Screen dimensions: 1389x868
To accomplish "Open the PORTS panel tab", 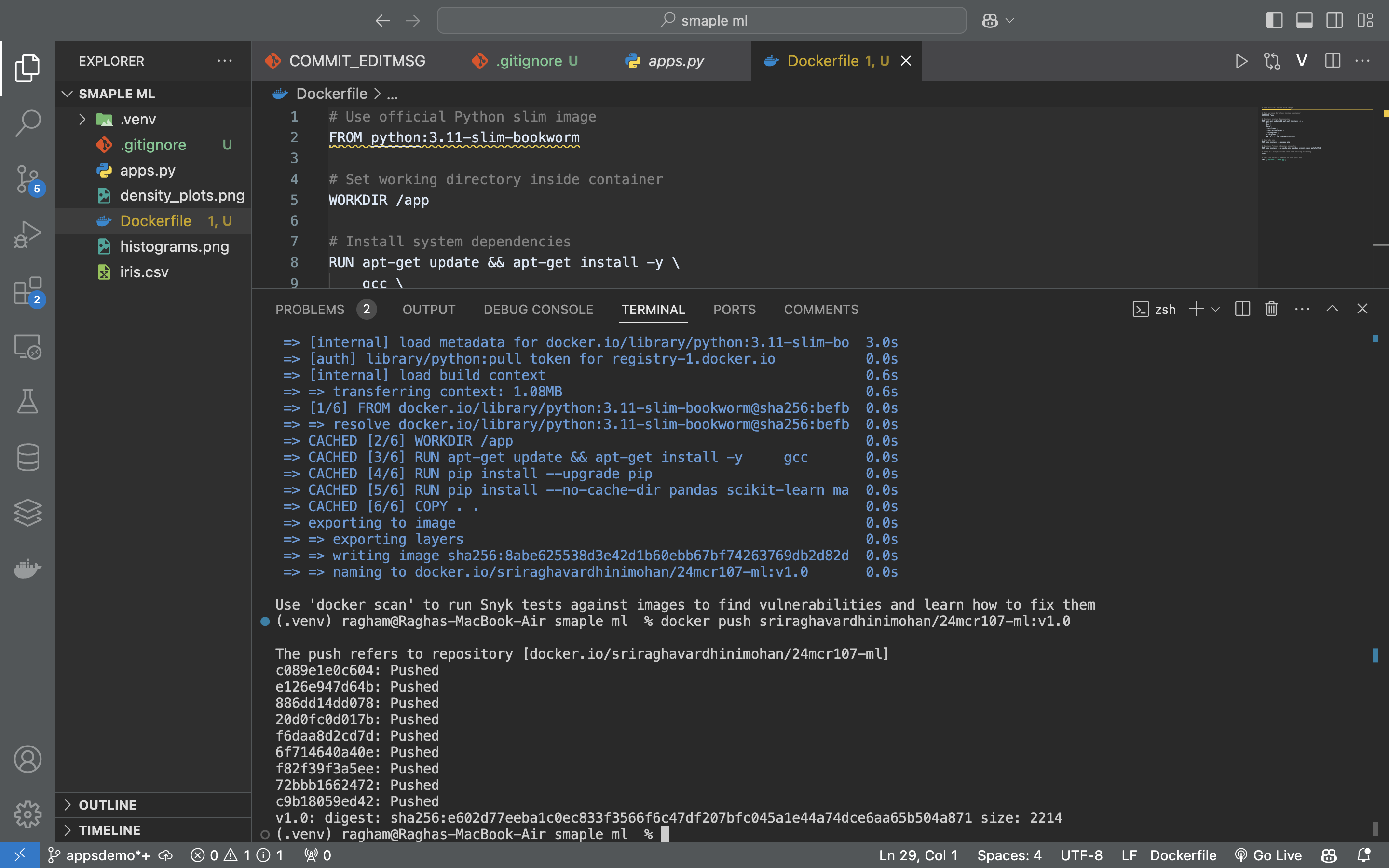I will [734, 310].
